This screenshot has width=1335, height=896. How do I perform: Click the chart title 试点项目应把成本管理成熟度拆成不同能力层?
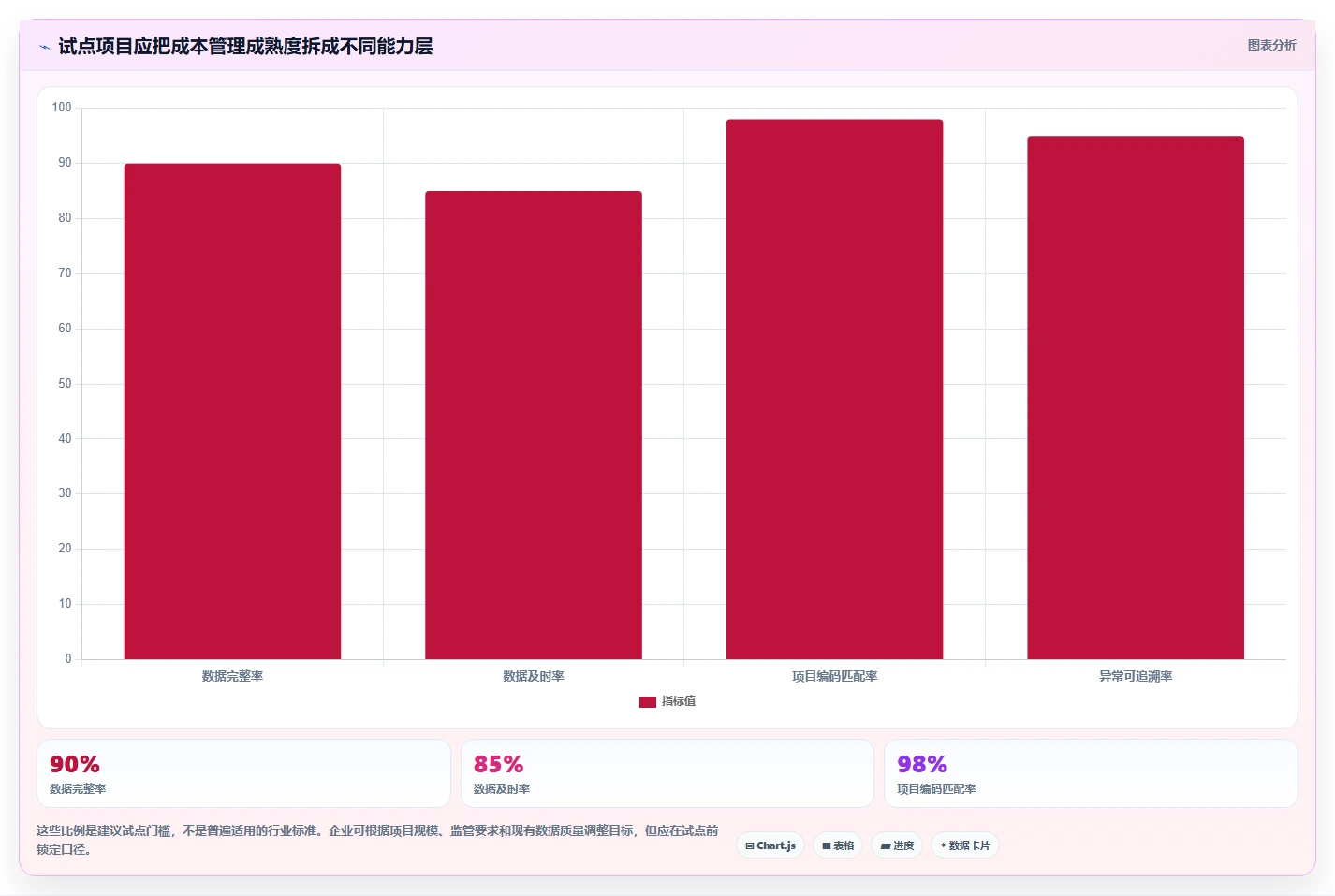pyautogui.click(x=245, y=46)
